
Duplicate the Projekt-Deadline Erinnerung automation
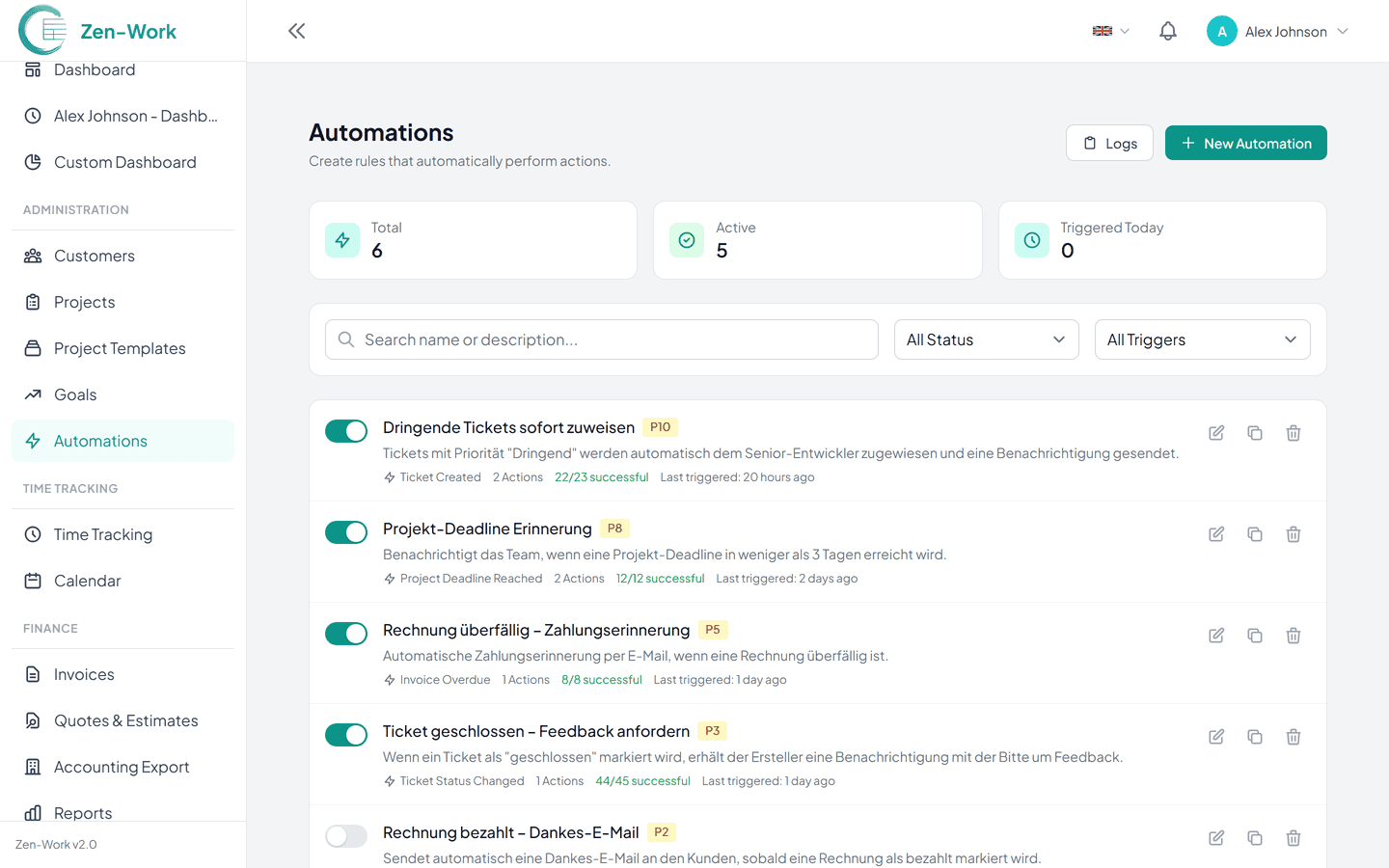coord(1255,533)
